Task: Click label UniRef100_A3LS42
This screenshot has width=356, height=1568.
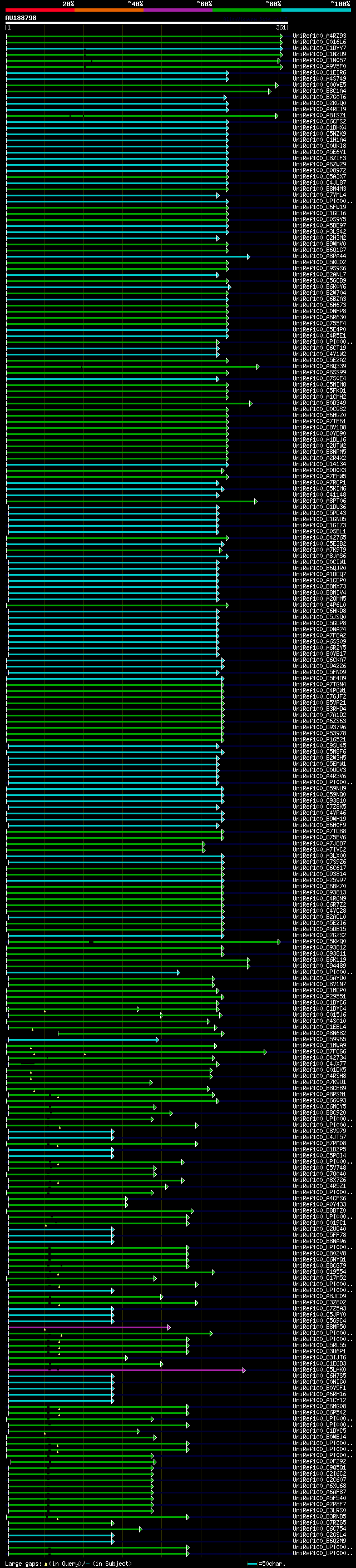Action: (x=319, y=232)
